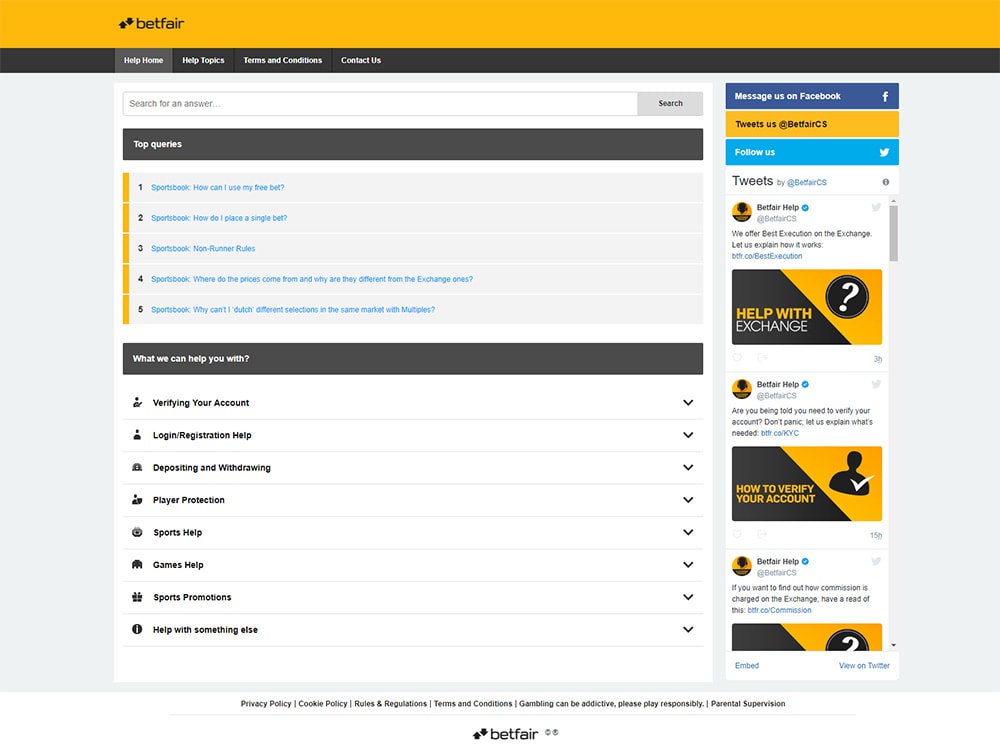Expand Depositing and Withdrawing section
Viewport: 1000px width, 750px height.
tap(688, 467)
